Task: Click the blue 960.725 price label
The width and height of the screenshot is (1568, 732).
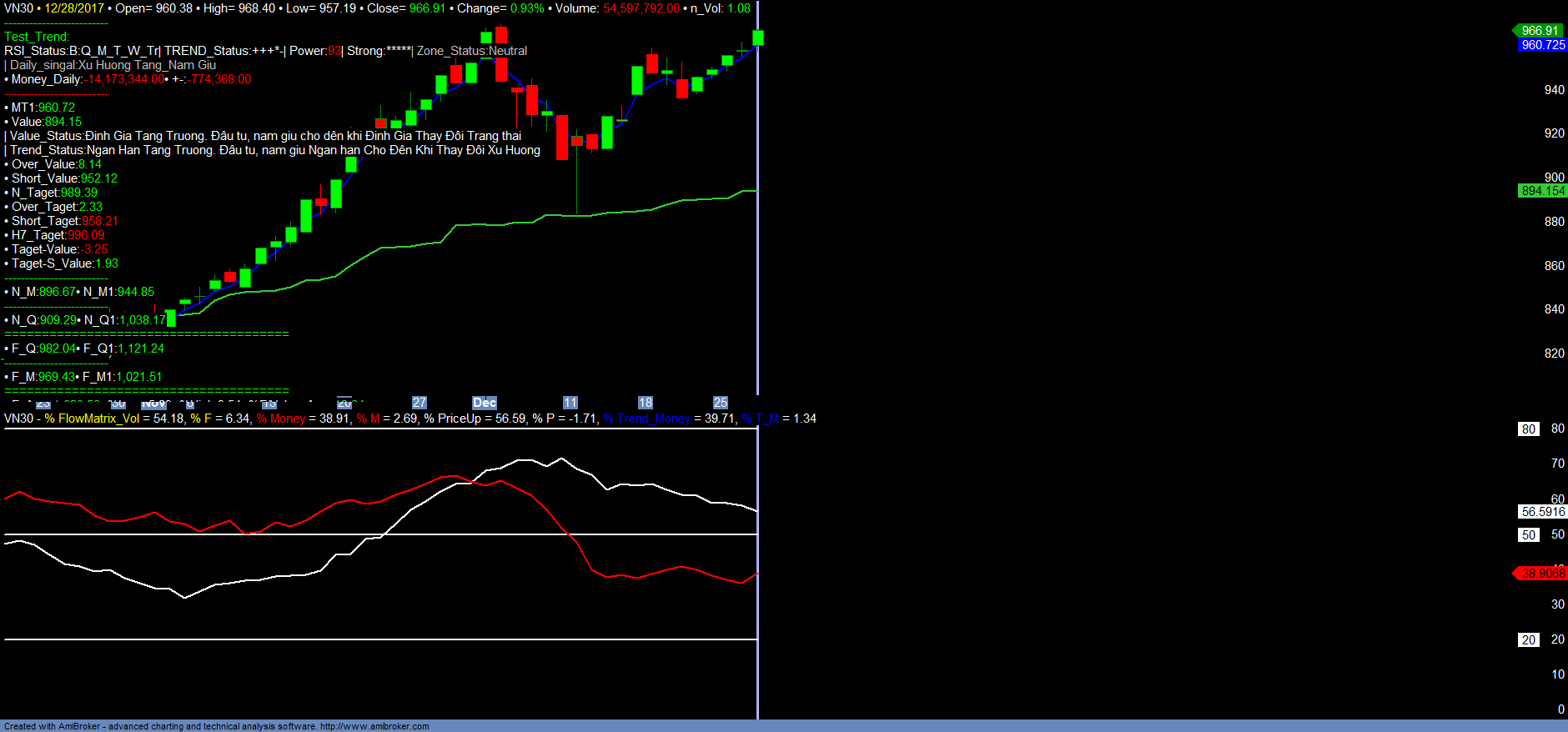Action: pyautogui.click(x=1542, y=45)
